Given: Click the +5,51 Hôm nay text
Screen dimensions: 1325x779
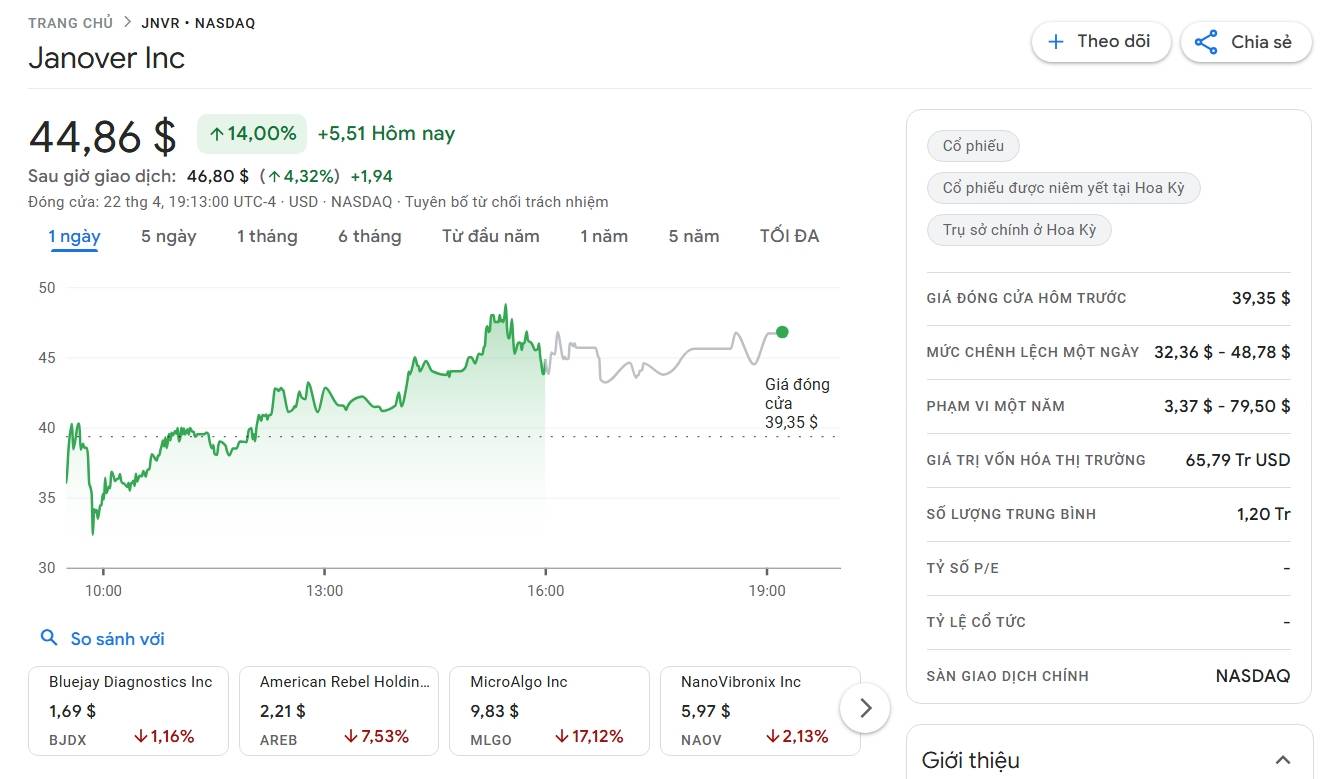Looking at the screenshot, I should point(386,134).
